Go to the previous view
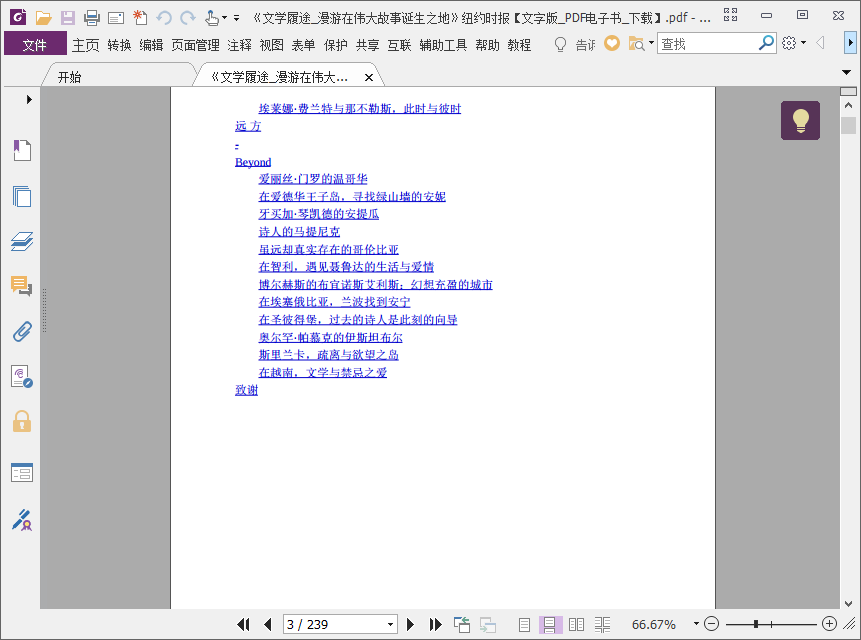Viewport: 861px width, 640px height. [462, 625]
